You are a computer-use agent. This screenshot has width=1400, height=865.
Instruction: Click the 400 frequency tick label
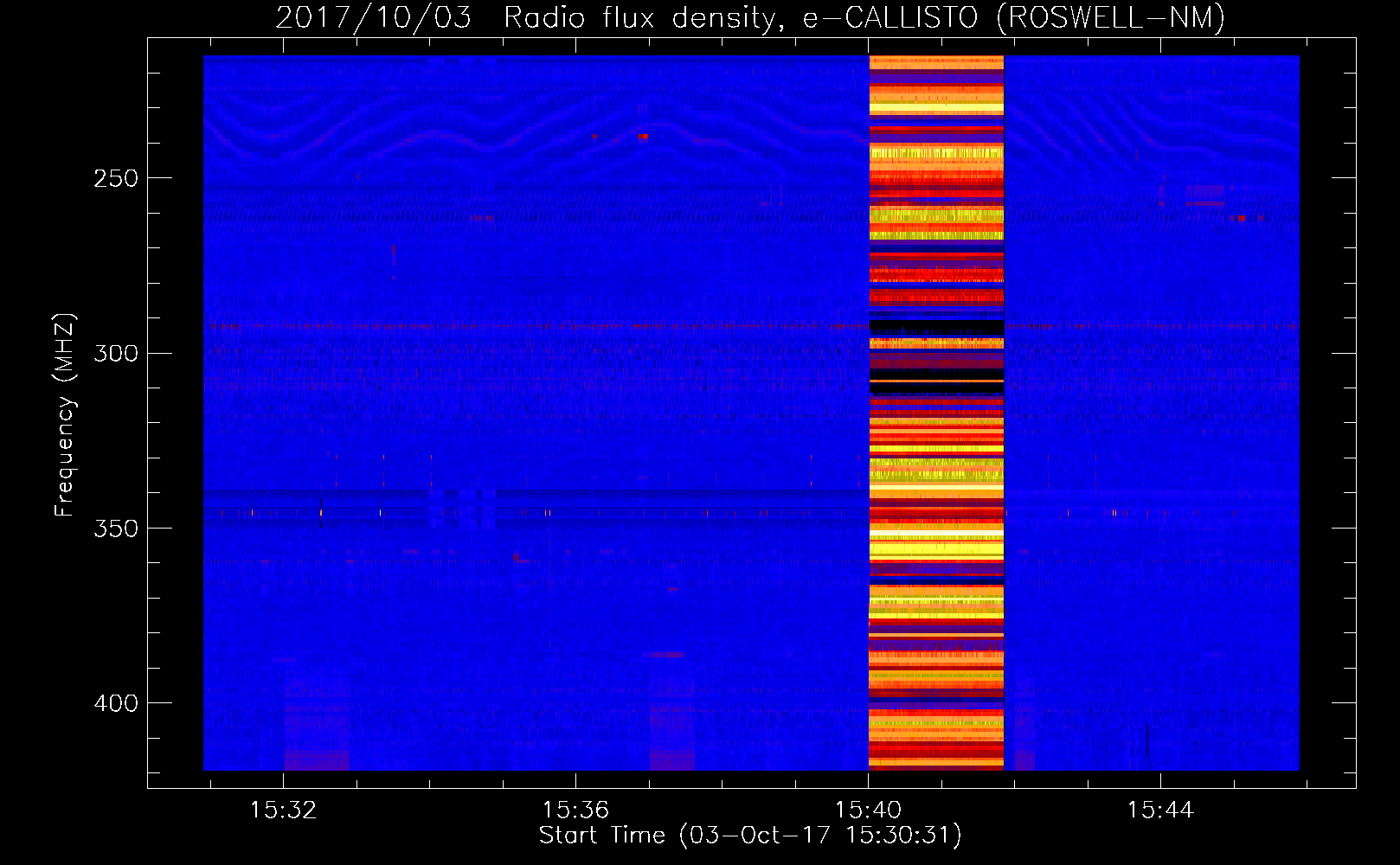coord(116,703)
